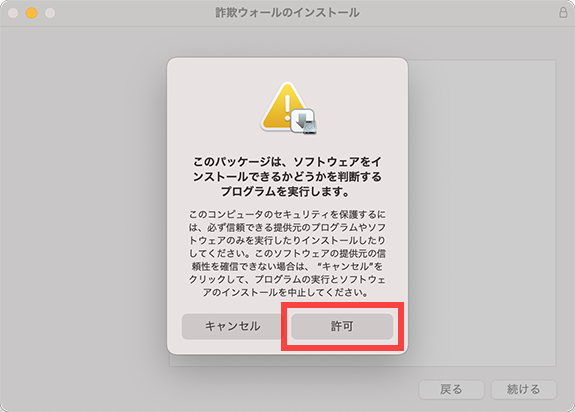Click the dimmed 戻る button
This screenshot has height=412, width=575.
[451, 389]
